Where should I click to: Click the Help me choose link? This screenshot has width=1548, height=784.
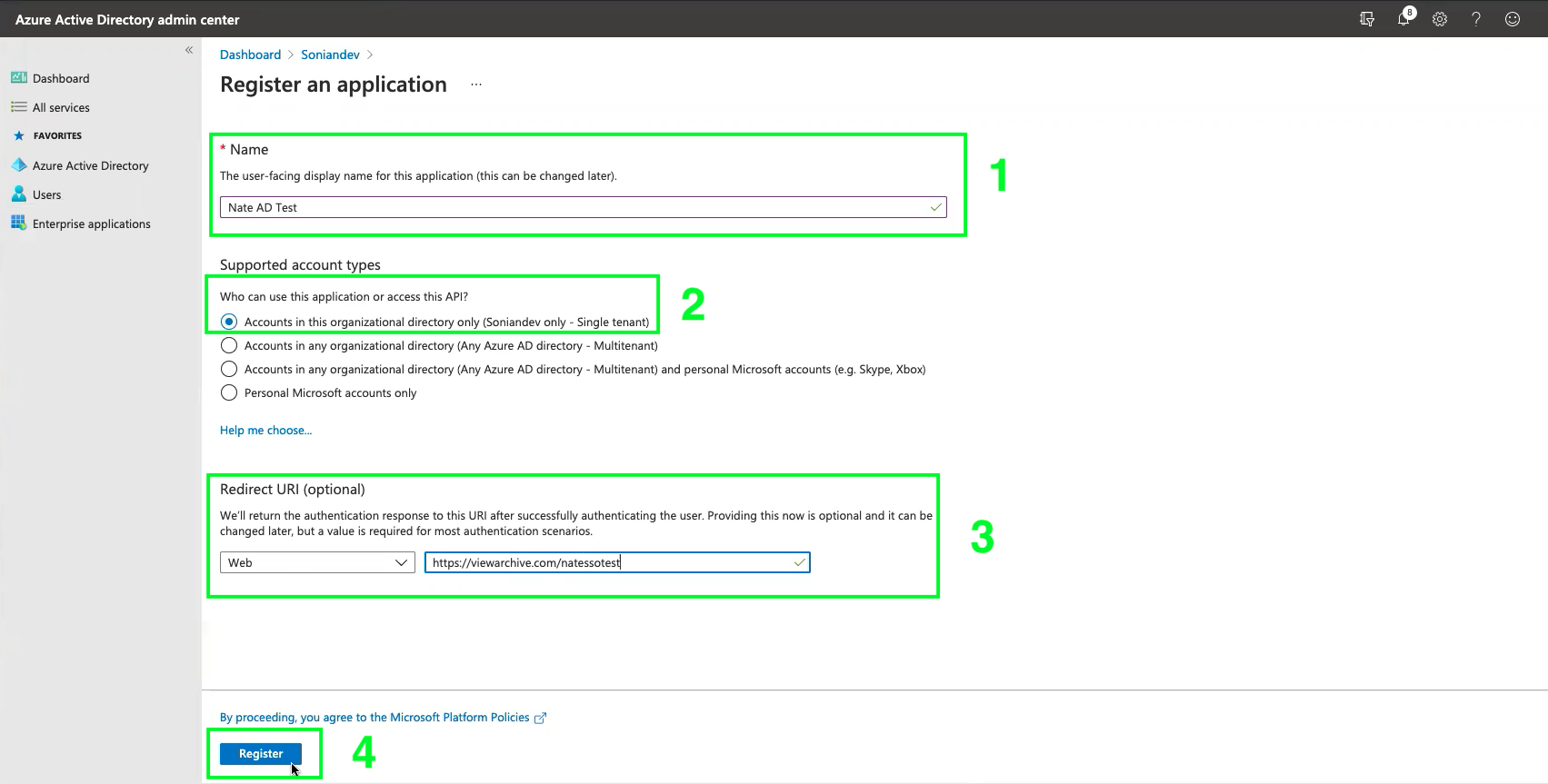[265, 431]
